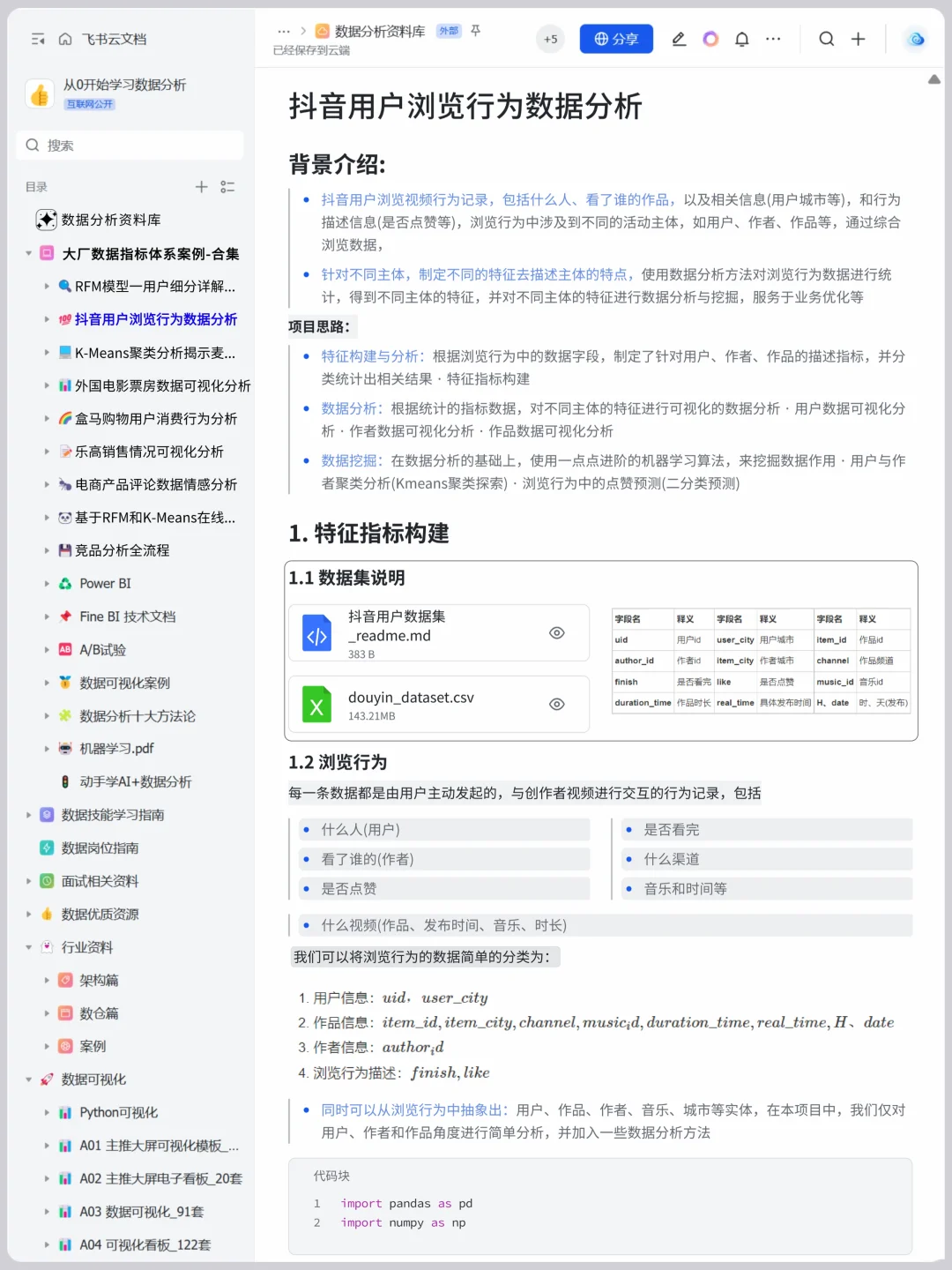Viewport: 952px width, 1270px height.
Task: Open 案例 page under 行业资料
Action: click(x=93, y=1047)
